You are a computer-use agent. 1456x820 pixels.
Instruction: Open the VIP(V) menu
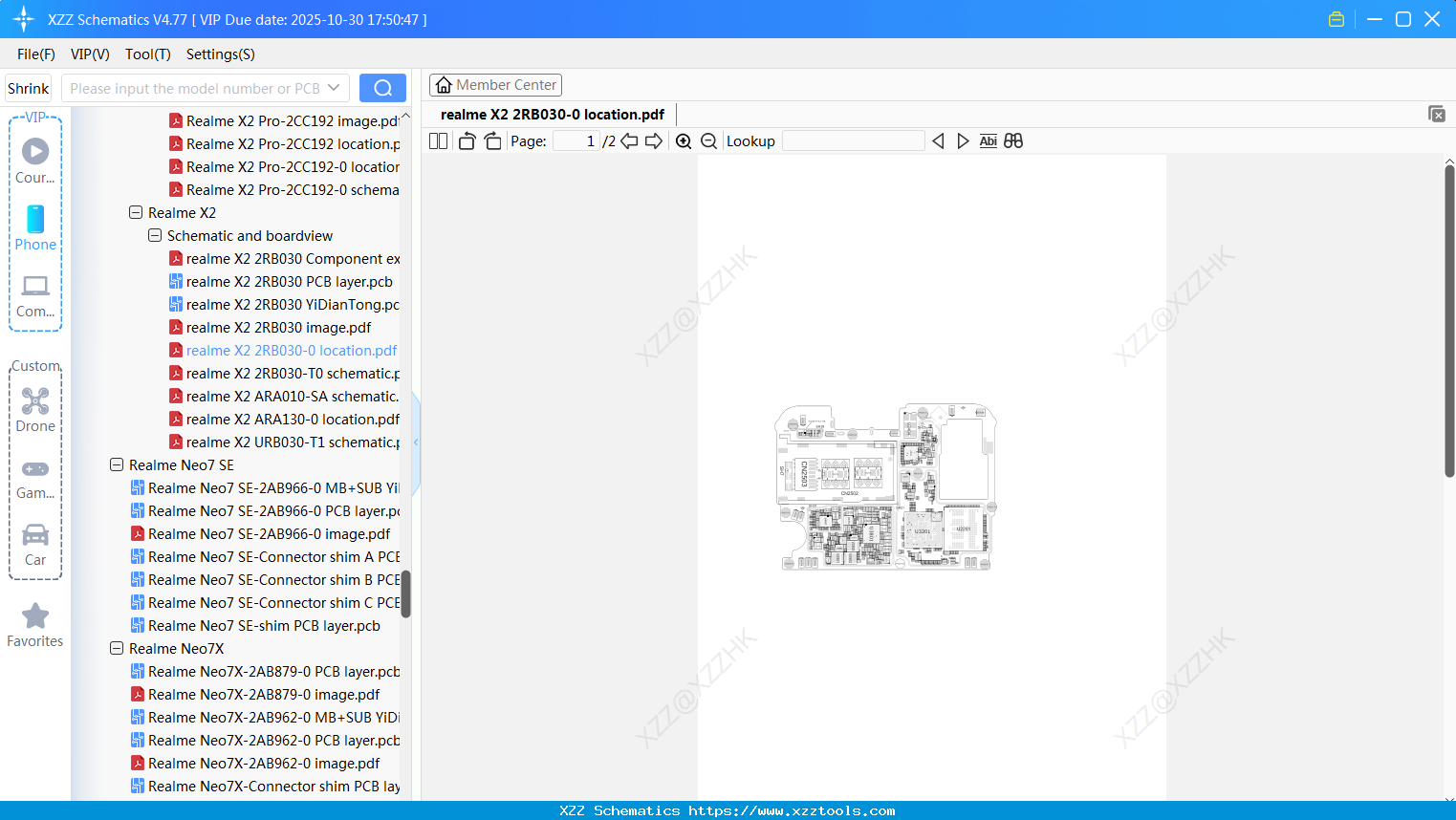(x=90, y=54)
